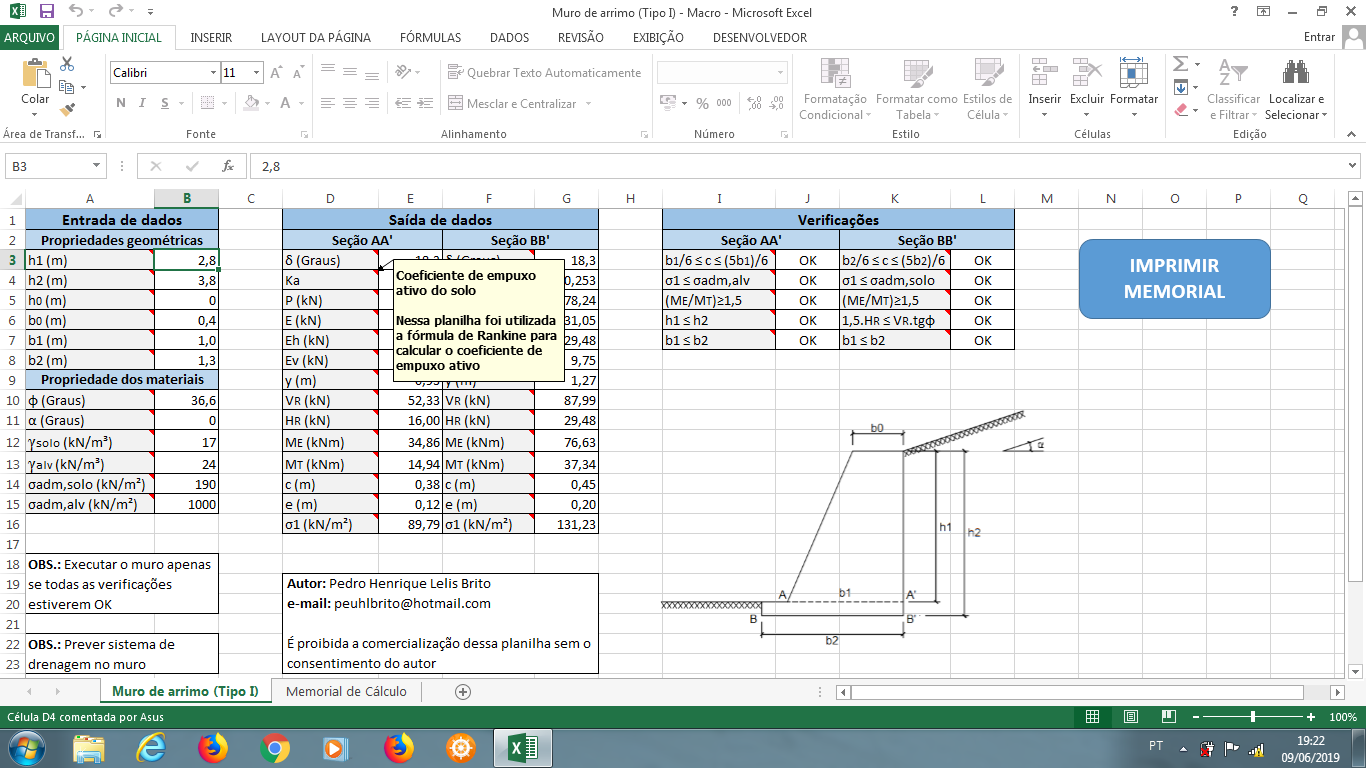Adjust the zoom slider in the status bar

pos(1253,717)
